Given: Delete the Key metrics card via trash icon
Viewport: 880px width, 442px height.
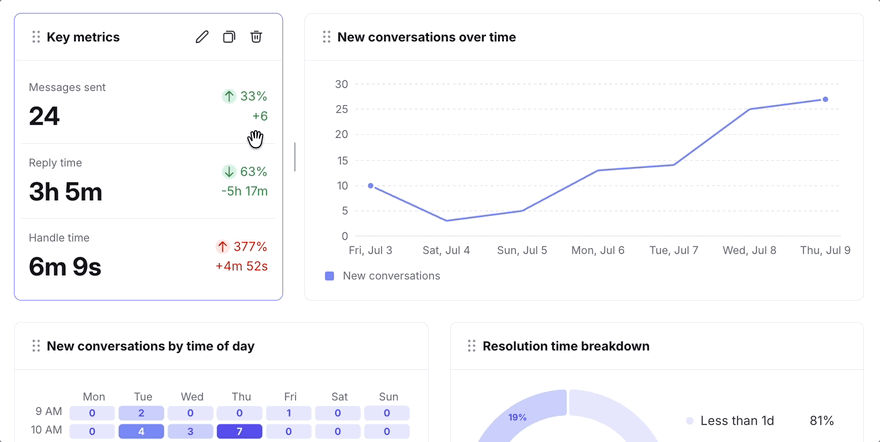Looking at the screenshot, I should click(256, 37).
